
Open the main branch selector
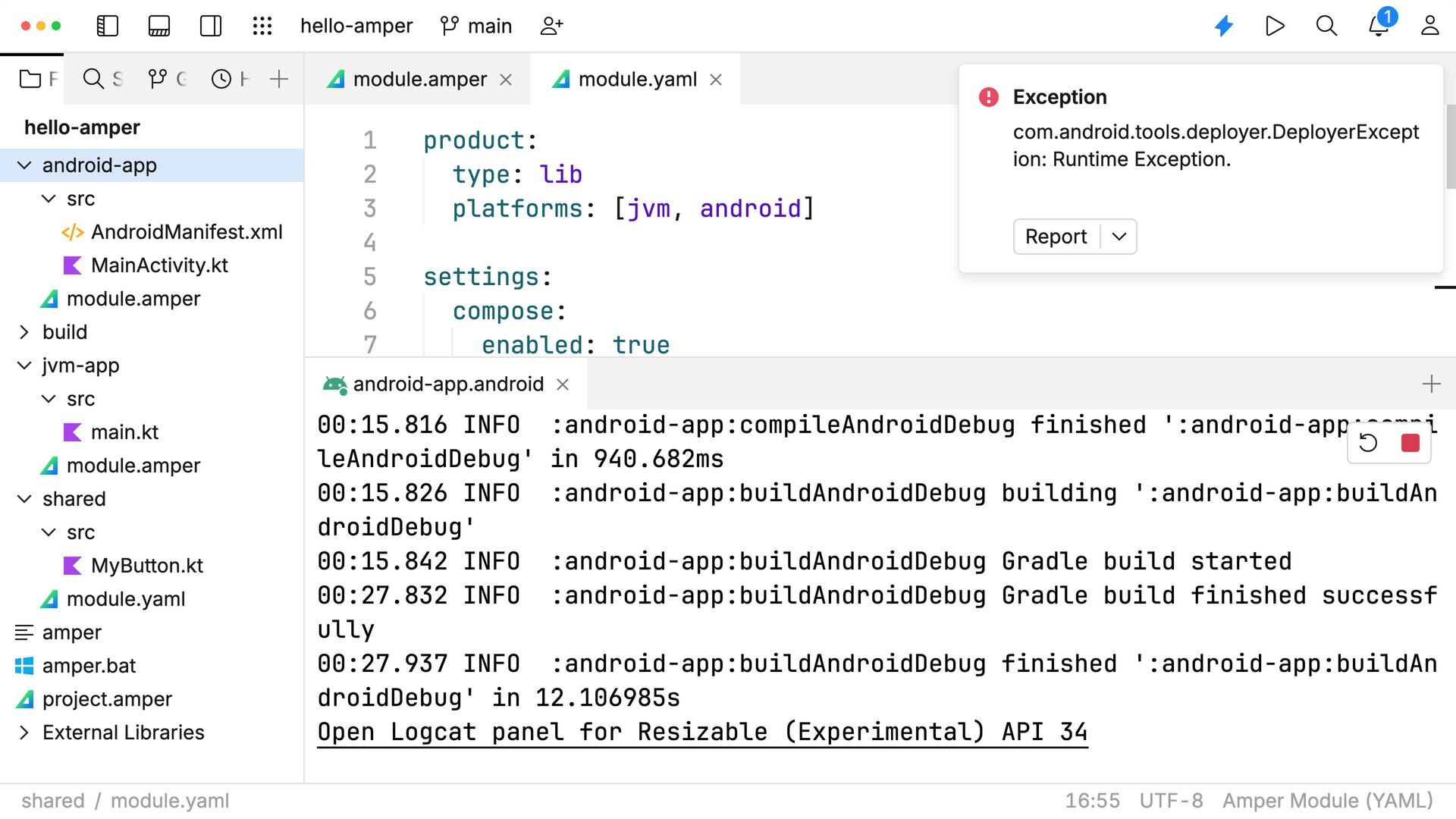tap(476, 26)
